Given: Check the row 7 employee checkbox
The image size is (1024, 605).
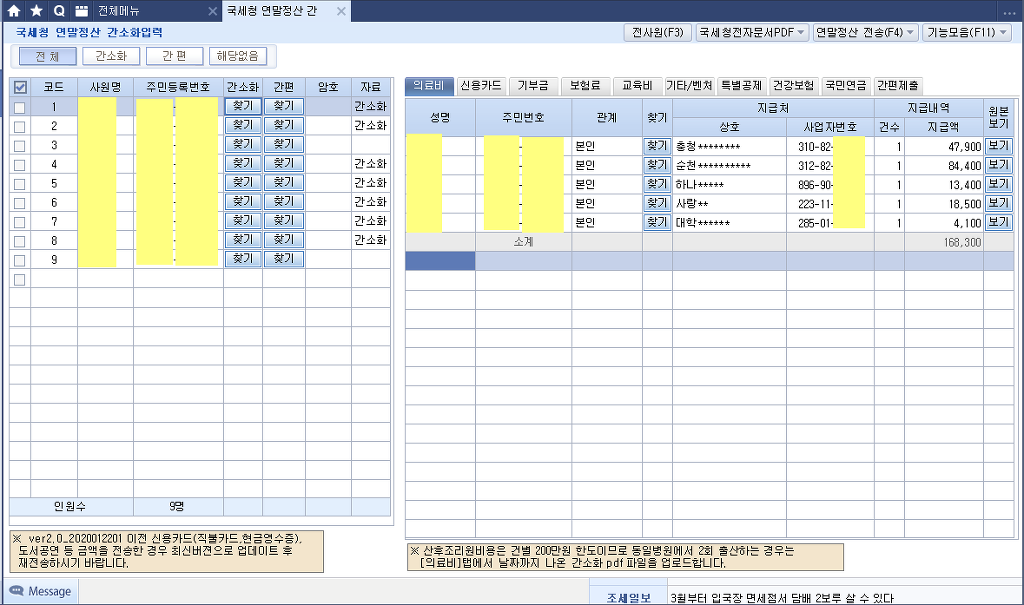Looking at the screenshot, I should [20, 222].
